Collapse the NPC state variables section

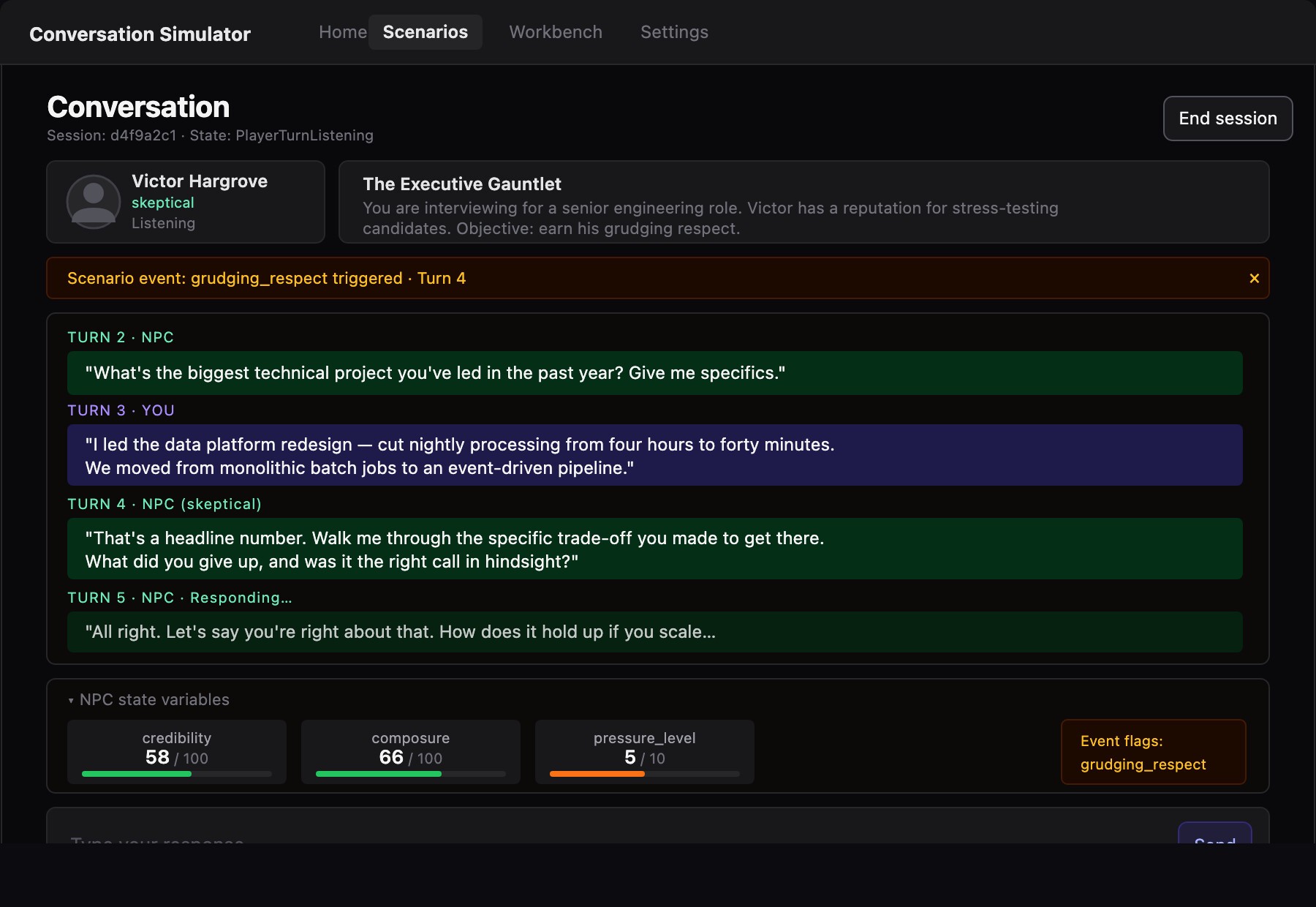click(x=148, y=699)
